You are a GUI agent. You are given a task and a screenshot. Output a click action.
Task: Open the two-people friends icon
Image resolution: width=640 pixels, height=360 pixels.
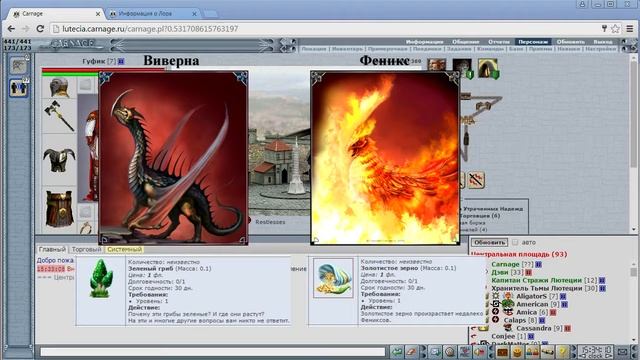(532, 351)
